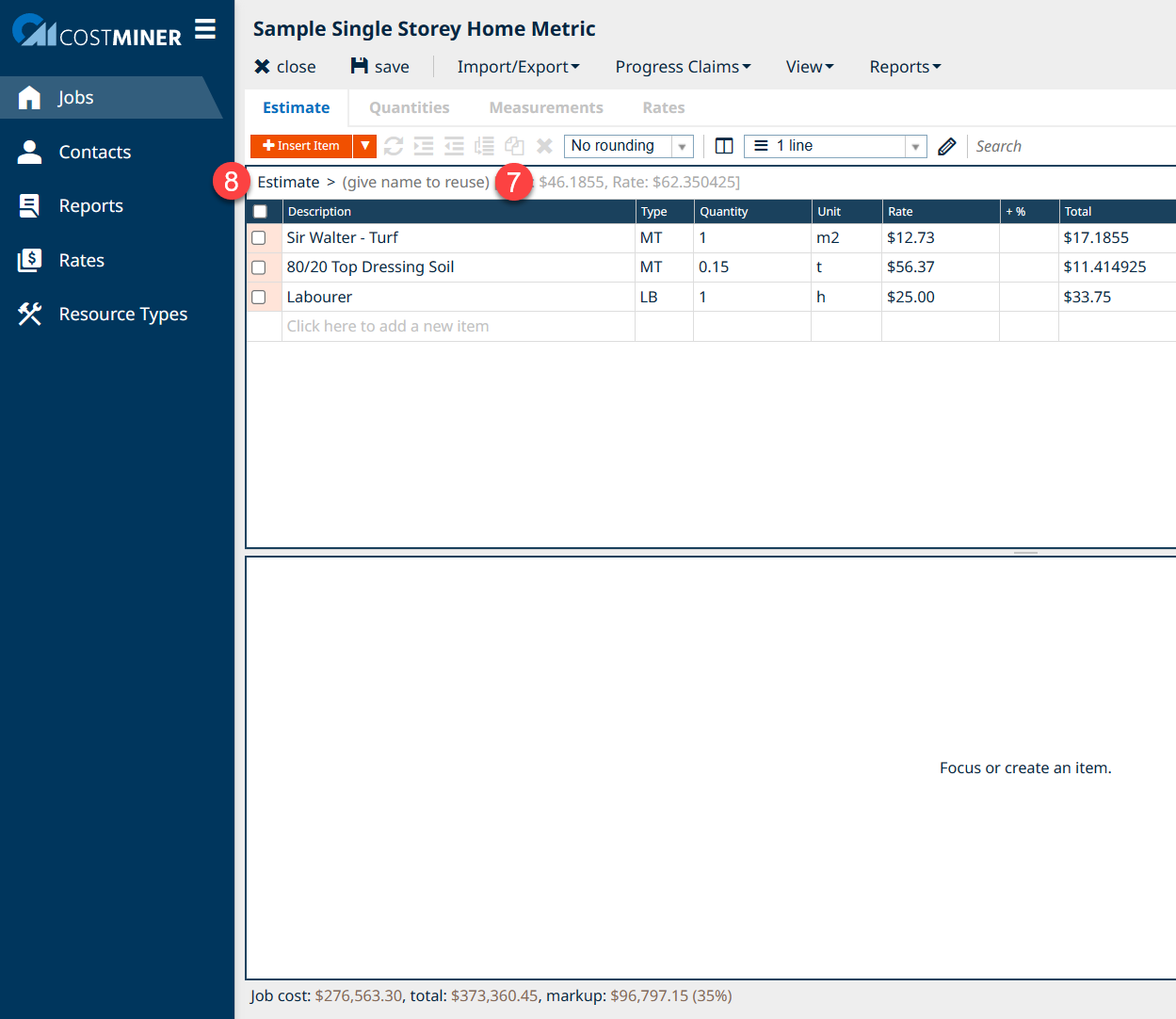Expand the Import/Export menu
1176x1019 pixels.
click(x=518, y=67)
